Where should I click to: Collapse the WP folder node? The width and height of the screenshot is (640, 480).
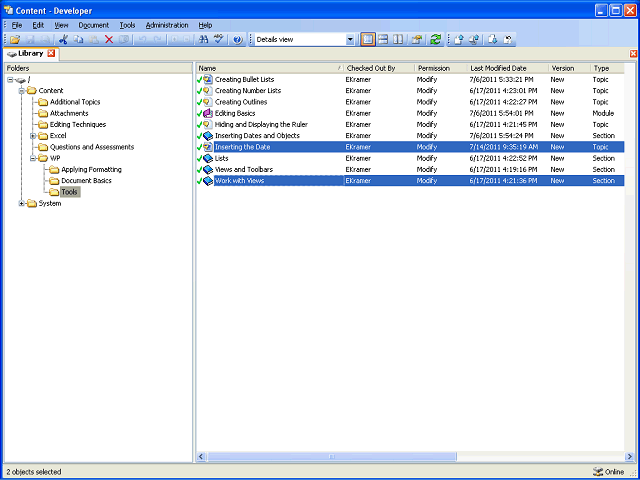[x=33, y=158]
